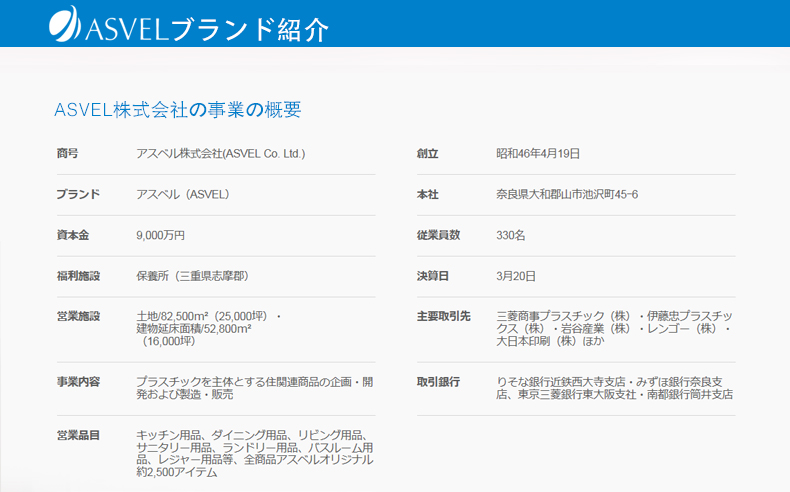The image size is (790, 492).
Task: Click the '商号' label
Action: point(68,154)
